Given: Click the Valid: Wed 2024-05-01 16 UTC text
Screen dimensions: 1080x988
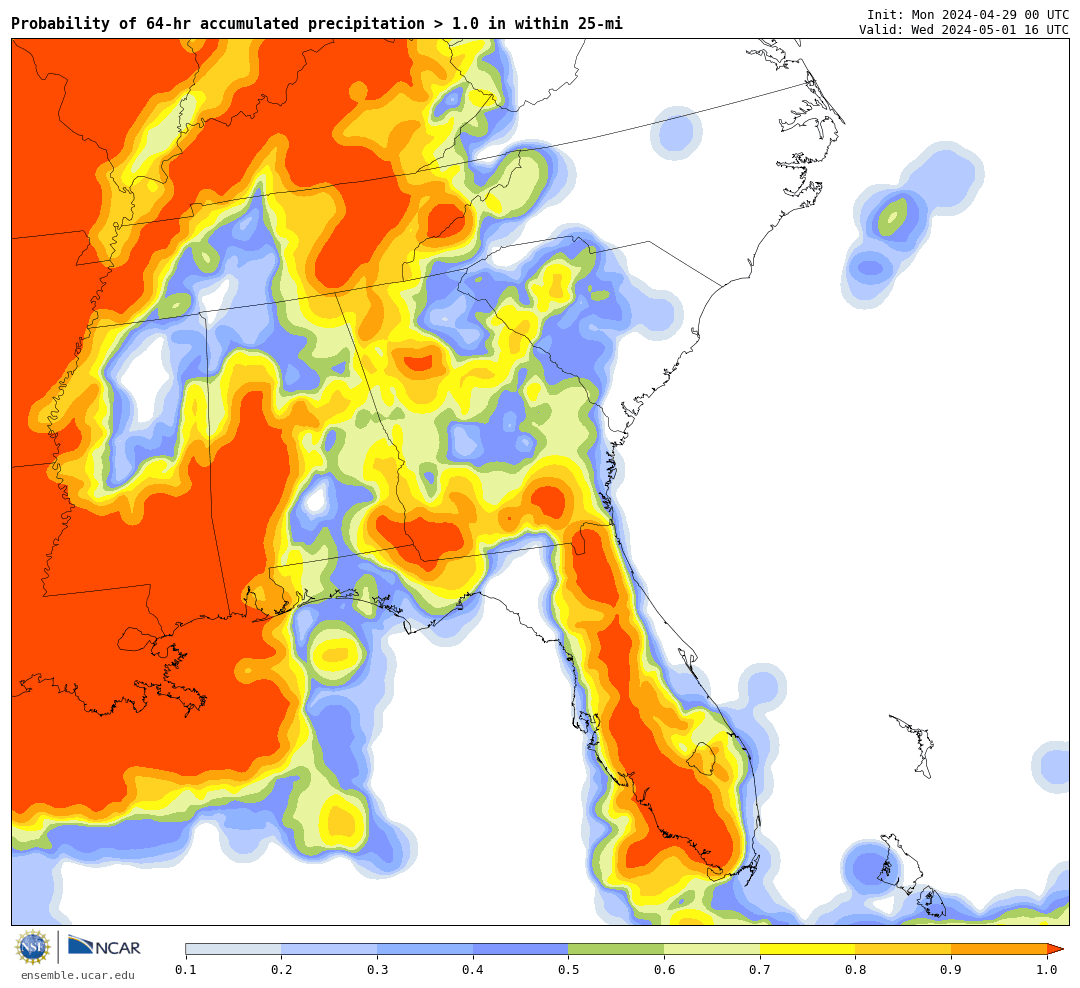Looking at the screenshot, I should click(x=964, y=30).
